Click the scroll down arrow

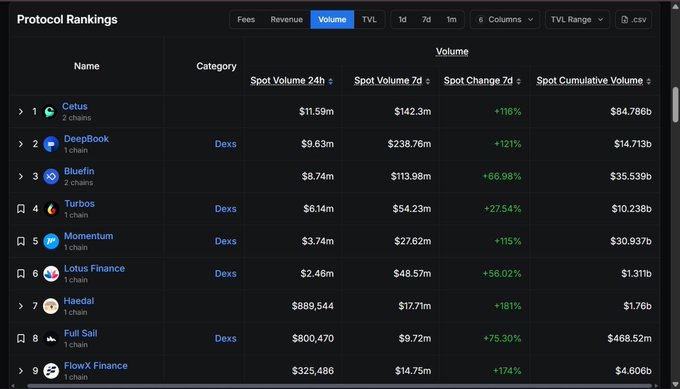pyautogui.click(x=675, y=384)
